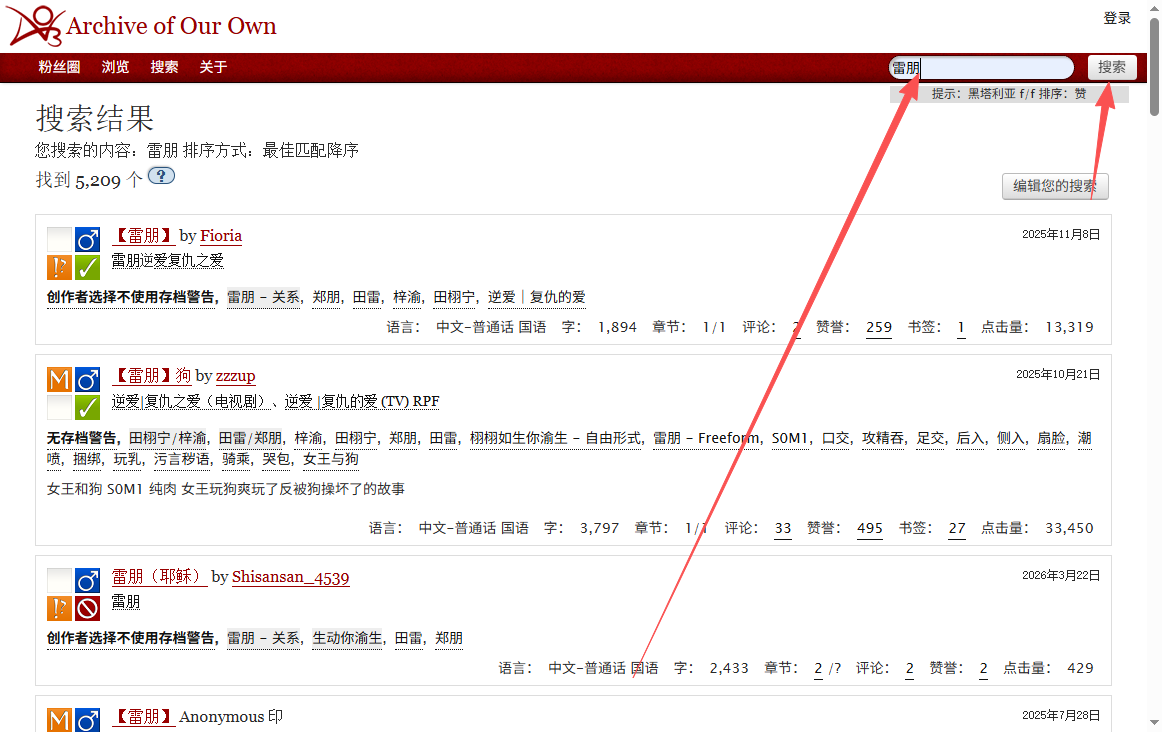Click male category icon on zzzup's work
This screenshot has height=732, width=1162.
[87, 379]
